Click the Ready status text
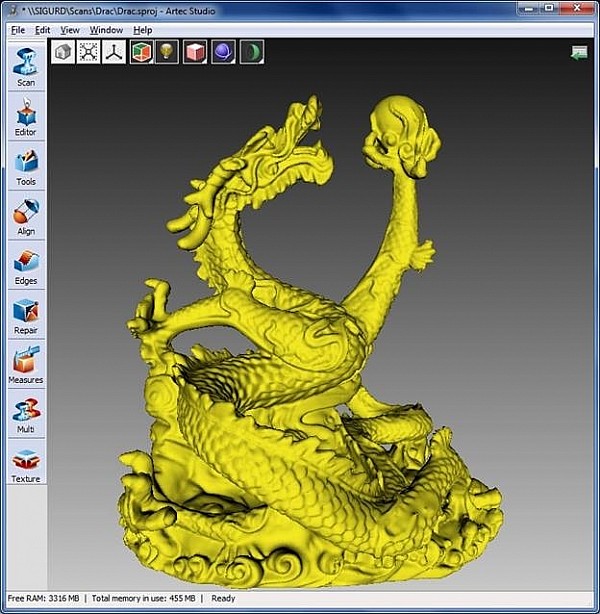The height and width of the screenshot is (614, 600). pos(223,598)
